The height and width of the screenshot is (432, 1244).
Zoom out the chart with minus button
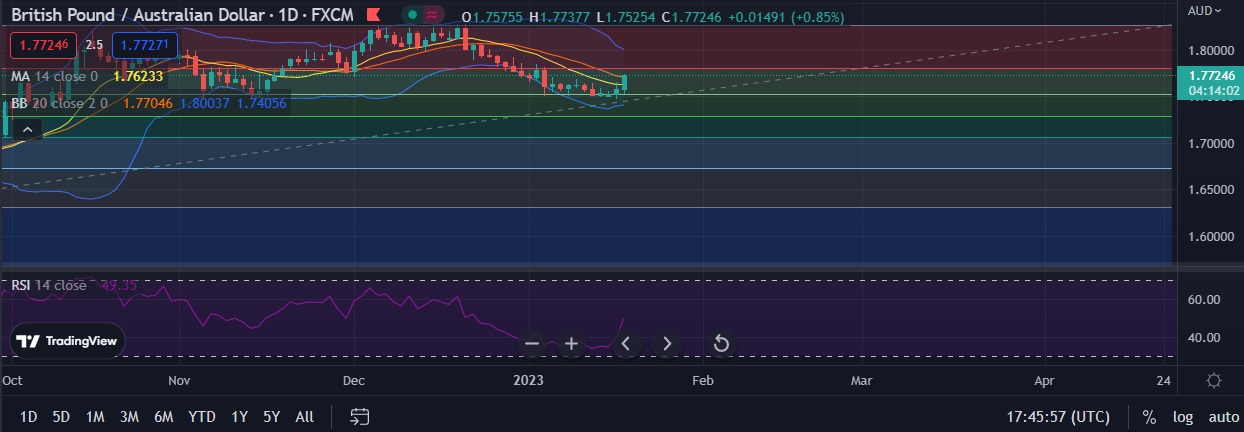coord(532,344)
